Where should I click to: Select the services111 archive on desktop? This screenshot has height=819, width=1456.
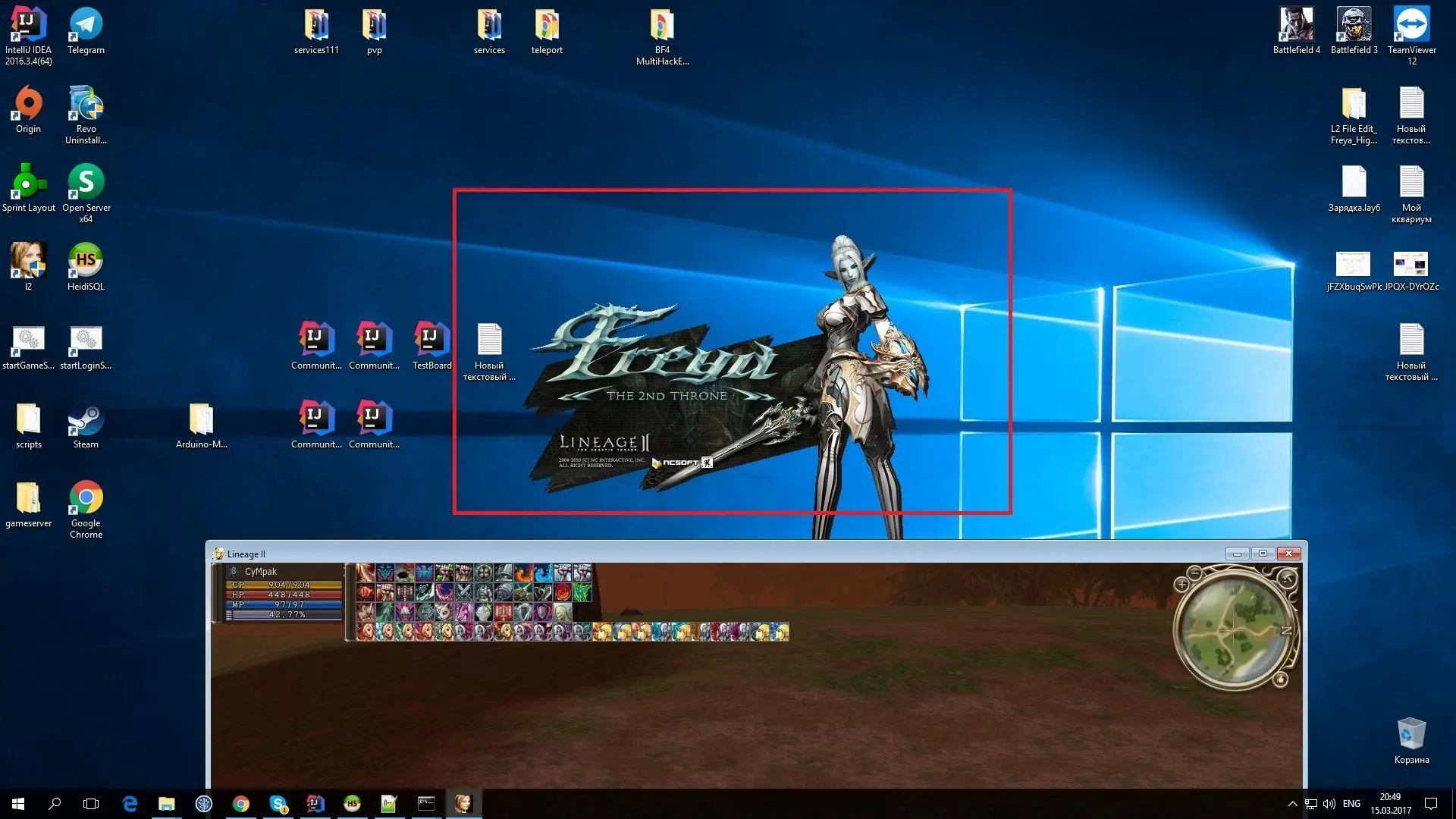click(316, 31)
